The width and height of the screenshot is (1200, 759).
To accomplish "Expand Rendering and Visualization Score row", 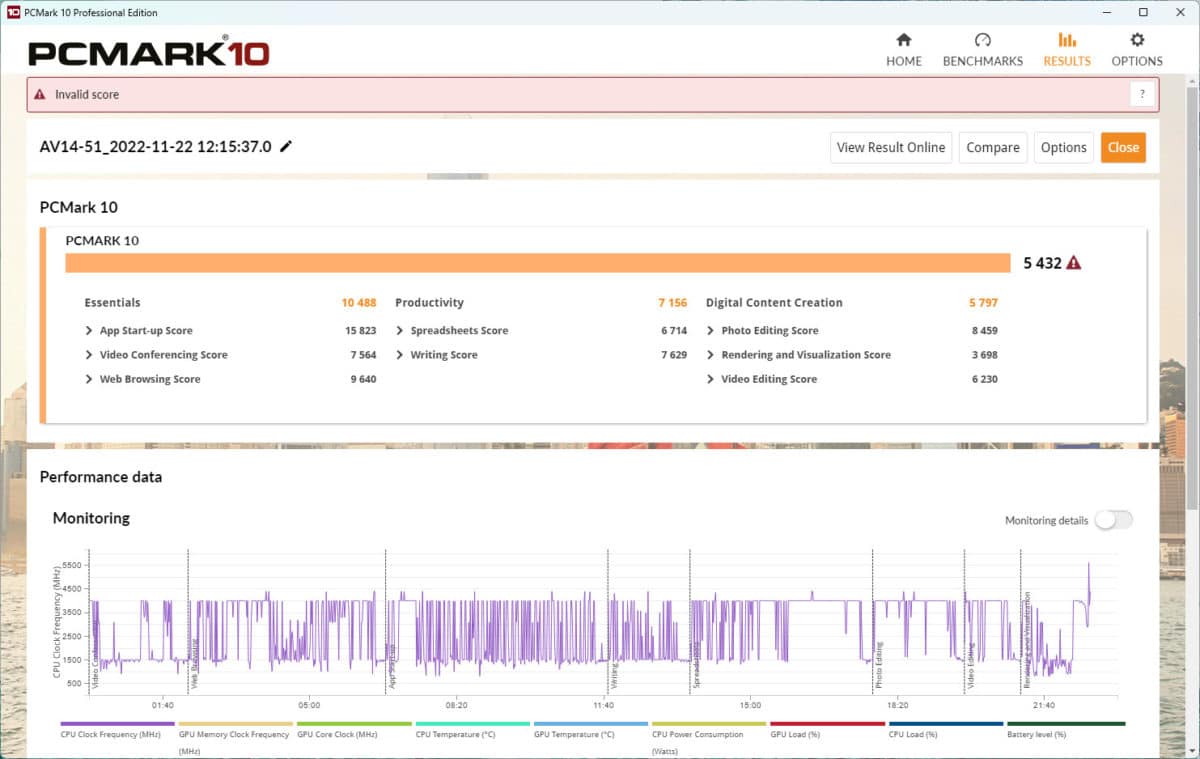I will tap(711, 355).
